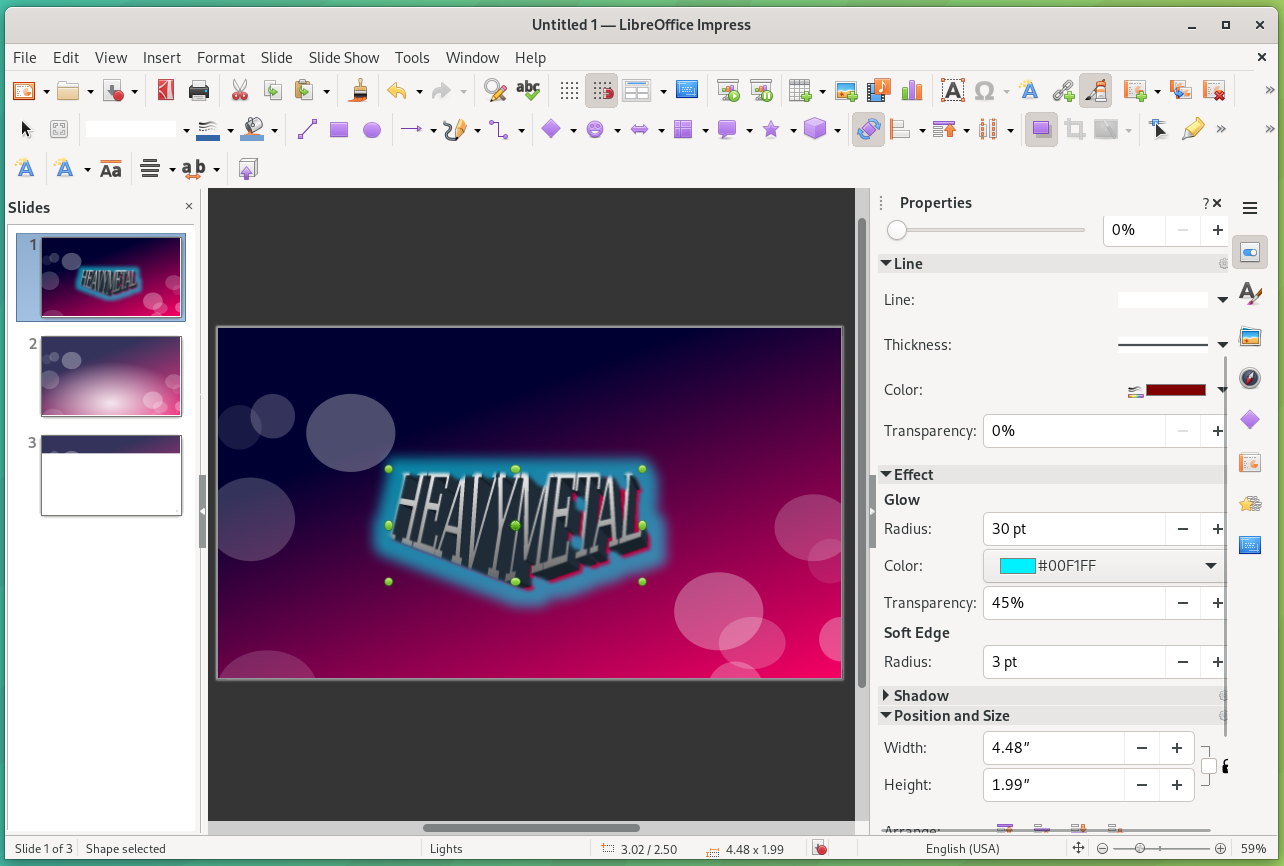Open the Format menu
The height and width of the screenshot is (866, 1284).
[x=220, y=57]
